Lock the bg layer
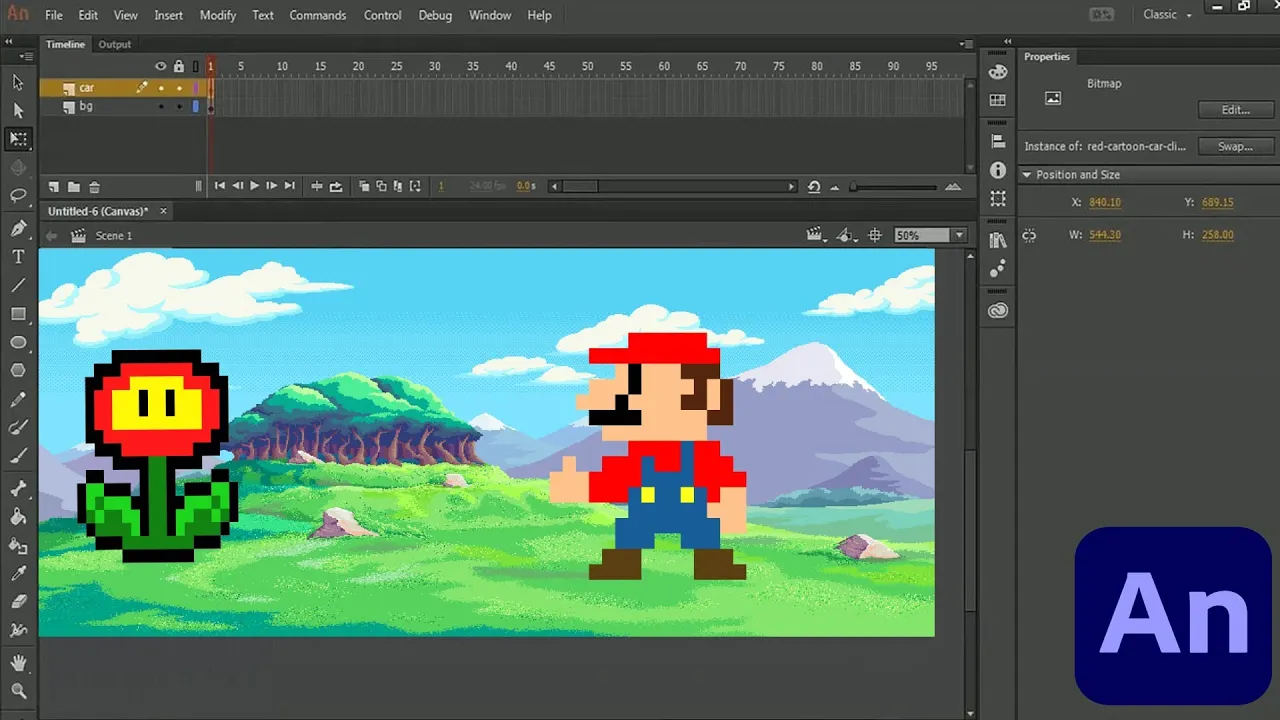The width and height of the screenshot is (1280, 720). tap(179, 106)
